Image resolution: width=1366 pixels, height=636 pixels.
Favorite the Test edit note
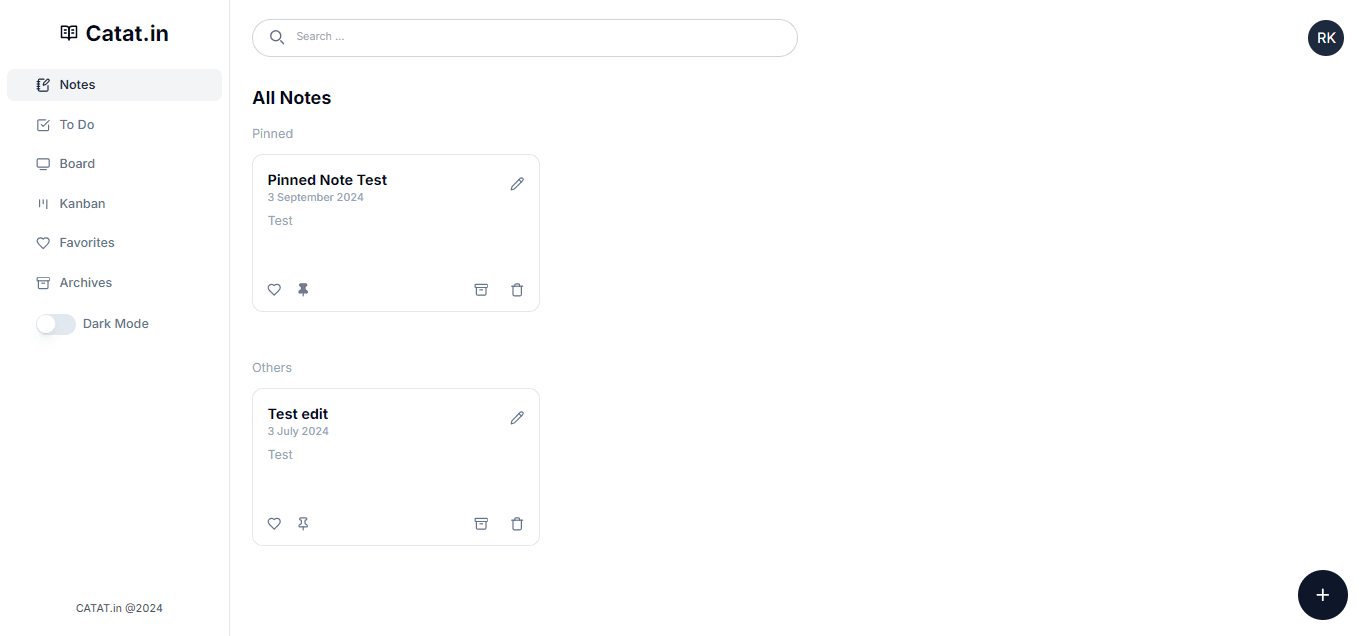click(x=274, y=524)
